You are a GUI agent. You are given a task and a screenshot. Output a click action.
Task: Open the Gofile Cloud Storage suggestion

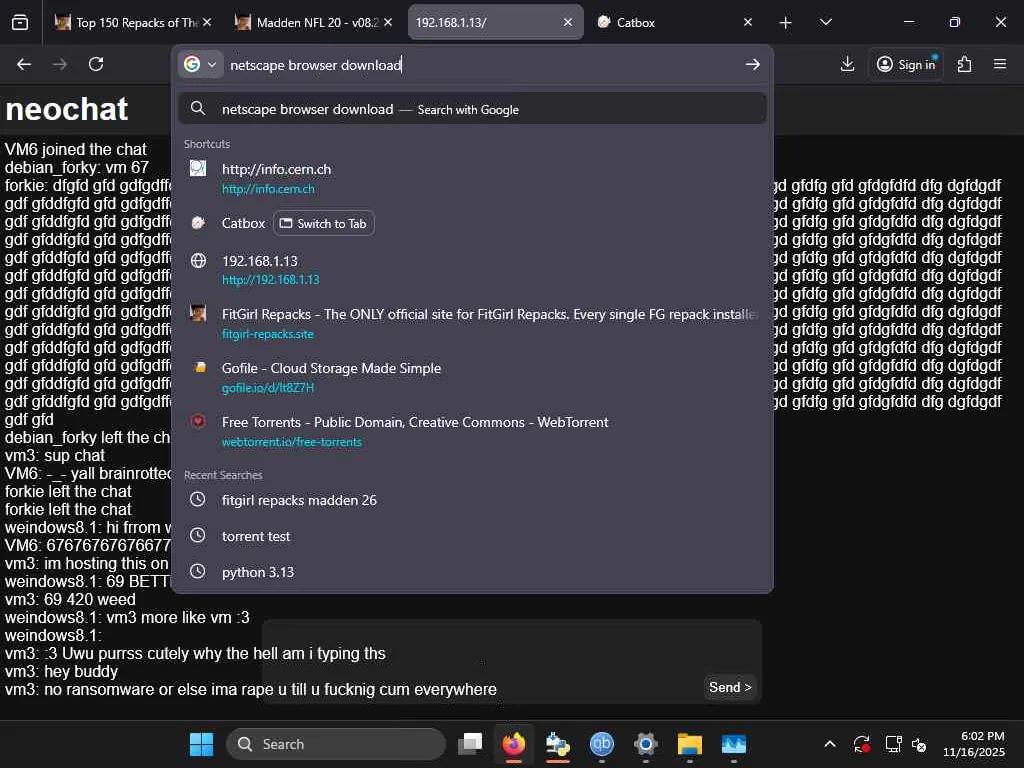(472, 377)
